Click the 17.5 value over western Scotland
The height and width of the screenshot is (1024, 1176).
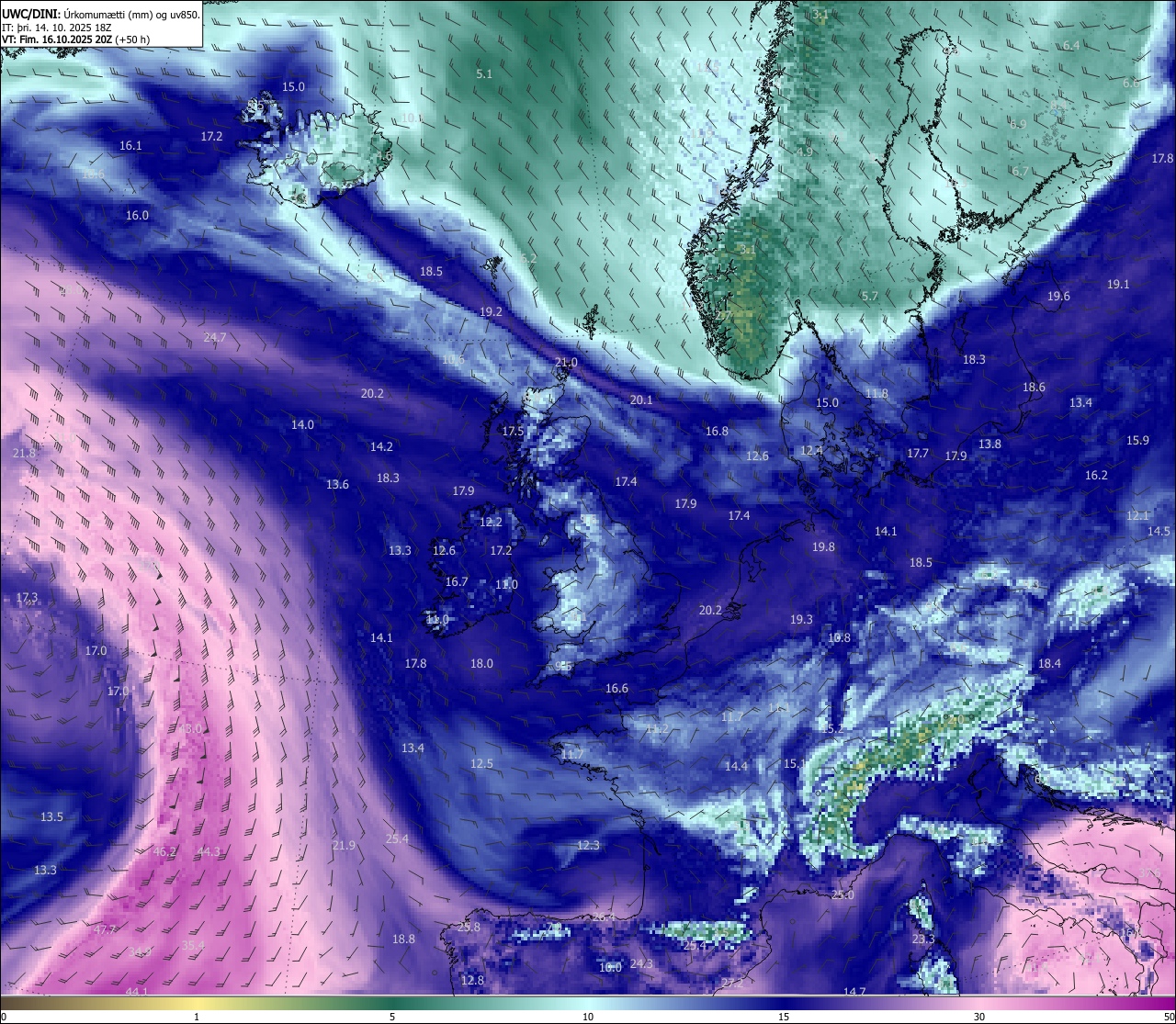(x=513, y=431)
